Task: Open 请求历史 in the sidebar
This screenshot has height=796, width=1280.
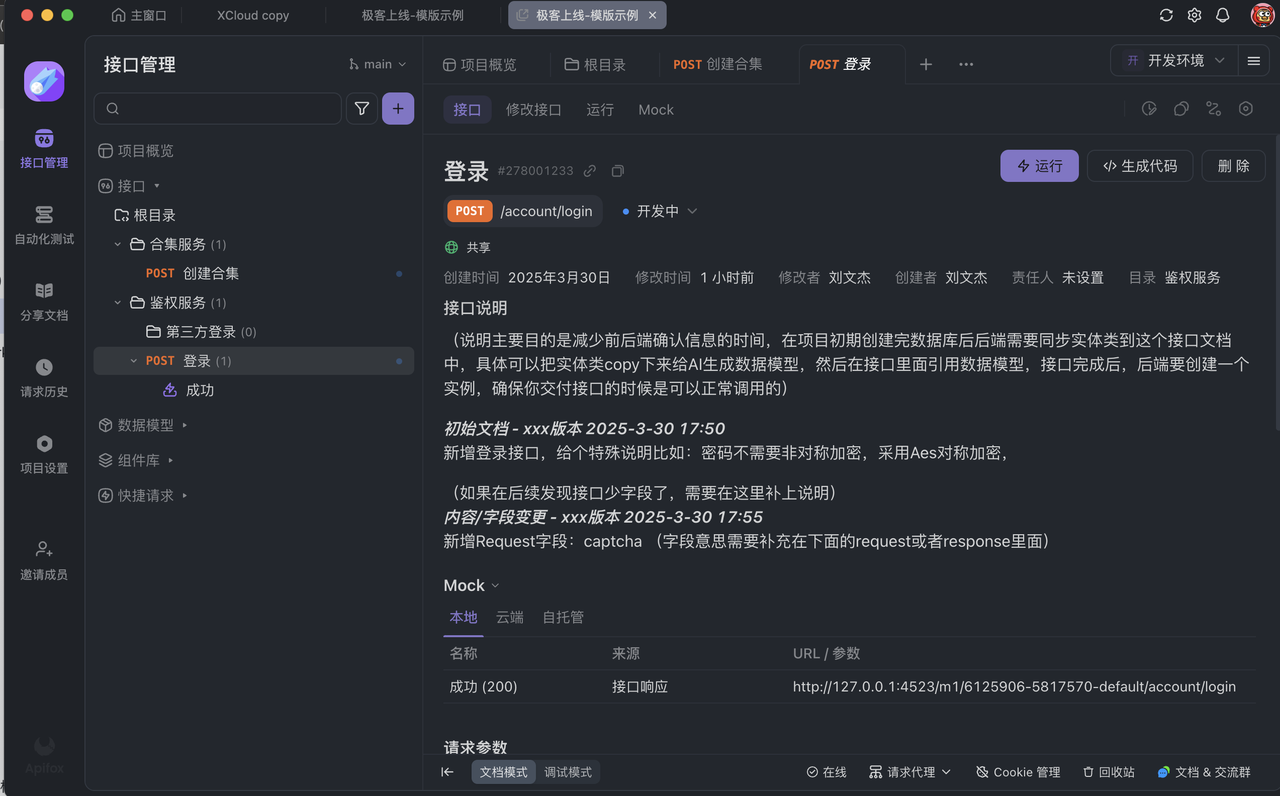Action: coord(43,378)
